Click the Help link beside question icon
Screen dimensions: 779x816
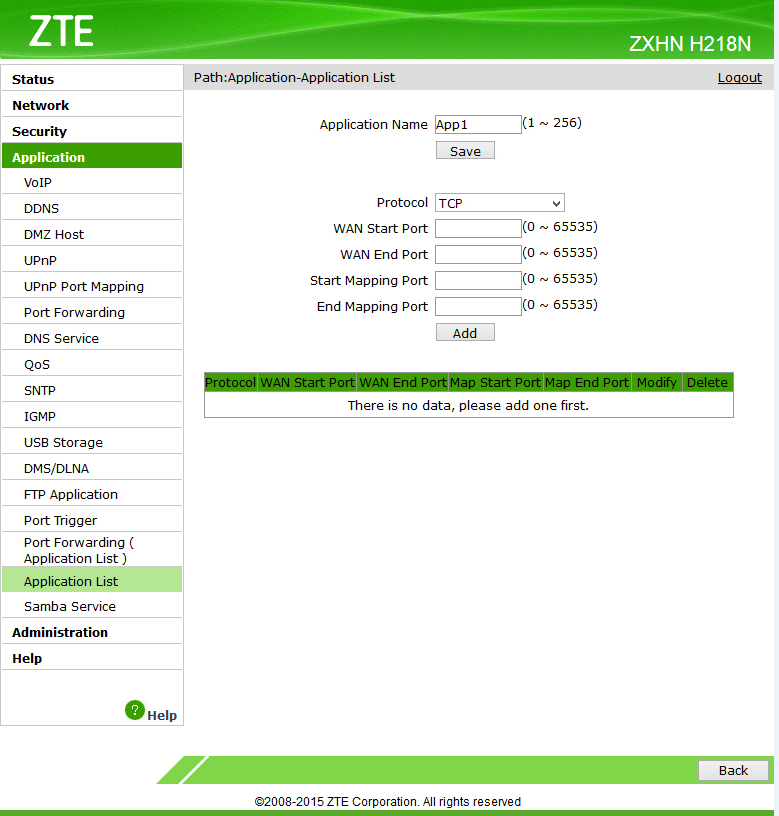pos(162,715)
